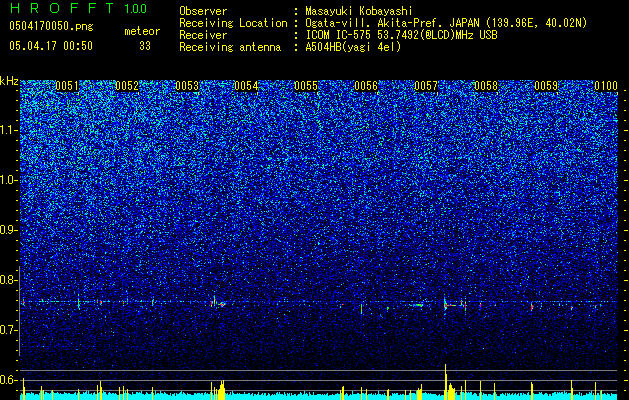This screenshot has height=400, width=629.
Task: Click the Ogata-vill. Akita-Pref. JAPAN location text
Action: click(446, 23)
